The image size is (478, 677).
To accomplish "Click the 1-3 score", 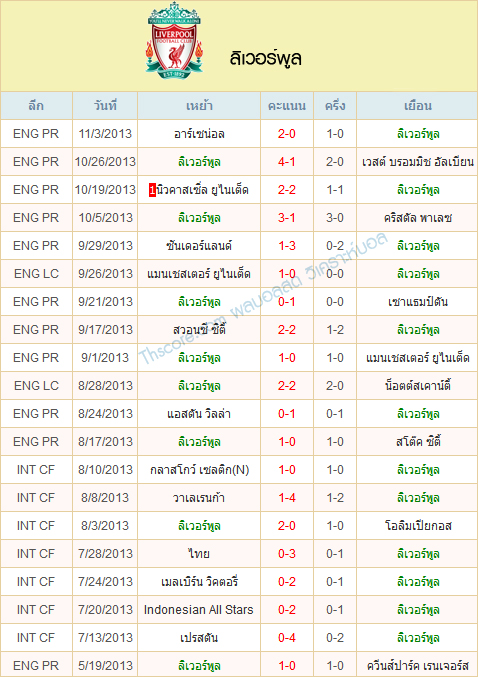I will (287, 246).
